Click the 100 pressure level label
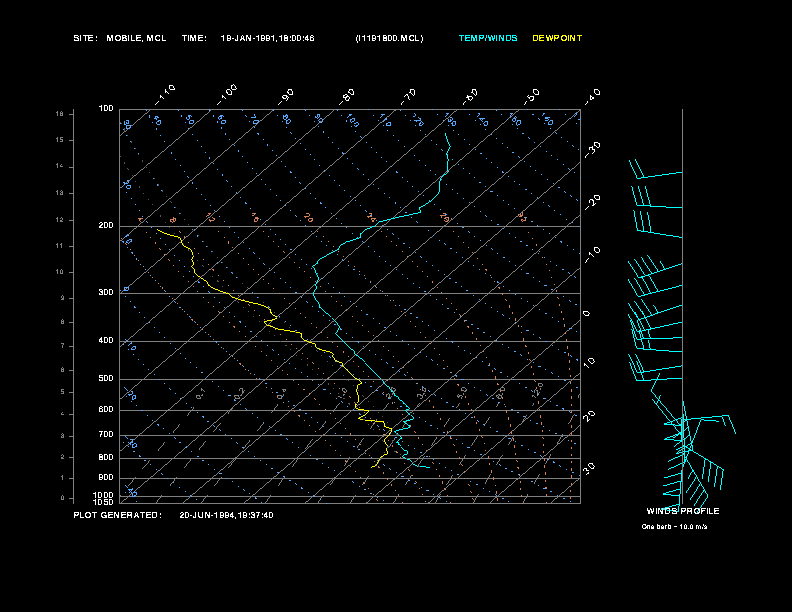Screen dimensions: 792x612 point(106,109)
